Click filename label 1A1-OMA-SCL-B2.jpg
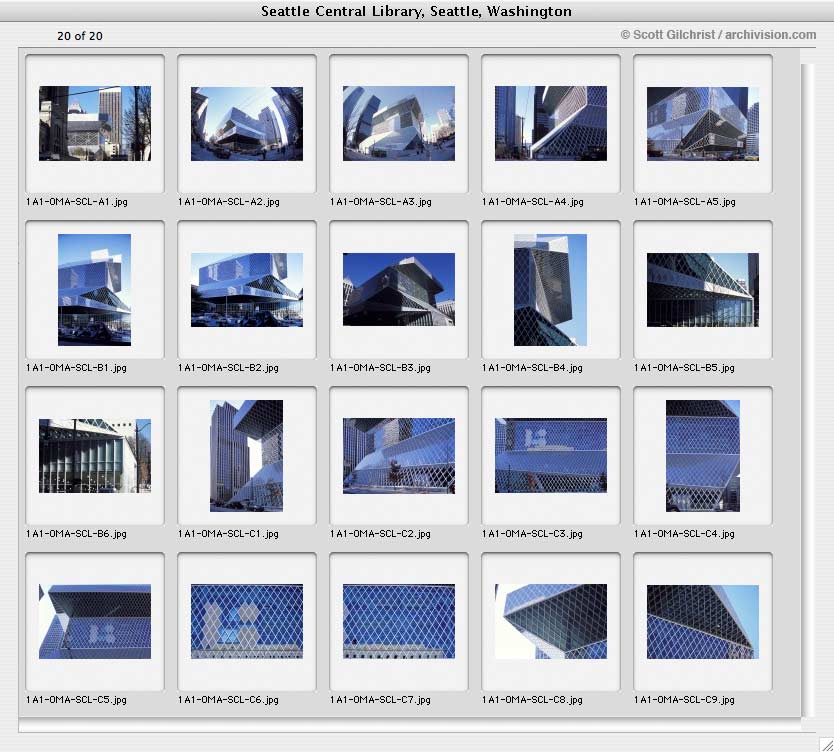Screen dimensions: 834x752 click(x=229, y=367)
